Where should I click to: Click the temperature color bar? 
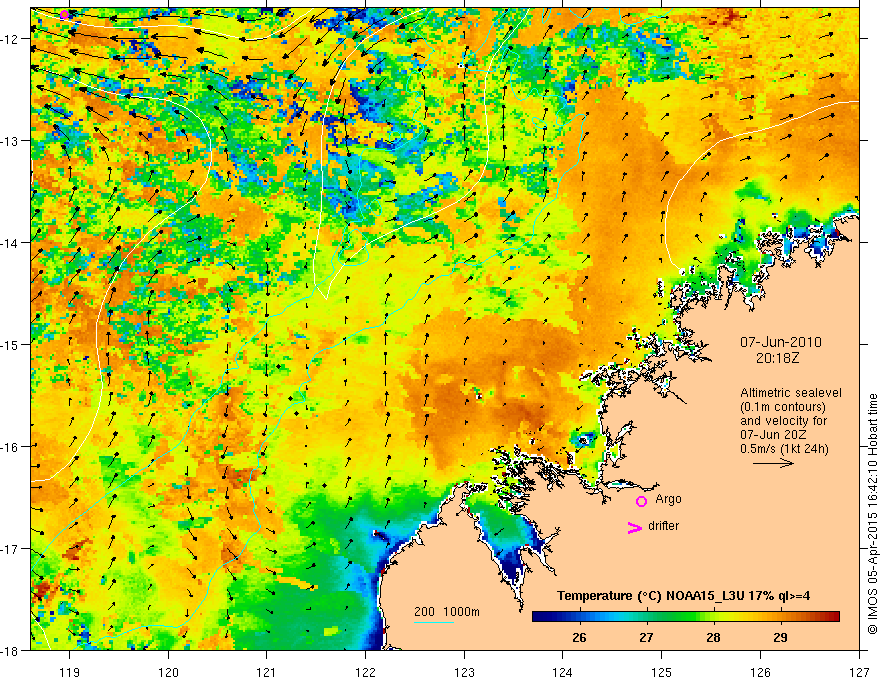[x=686, y=616]
